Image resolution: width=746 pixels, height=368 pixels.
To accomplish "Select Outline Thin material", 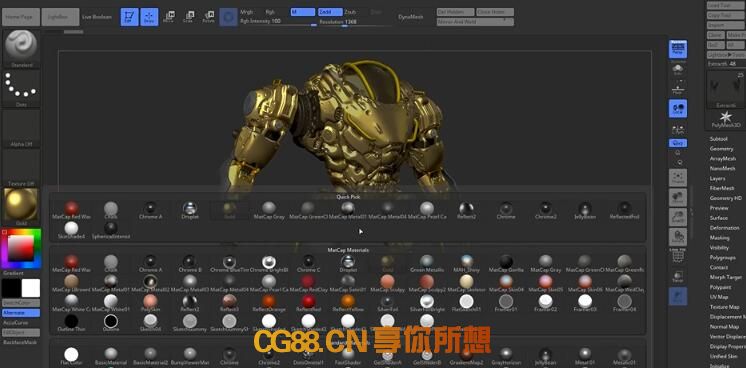I will click(x=71, y=323).
